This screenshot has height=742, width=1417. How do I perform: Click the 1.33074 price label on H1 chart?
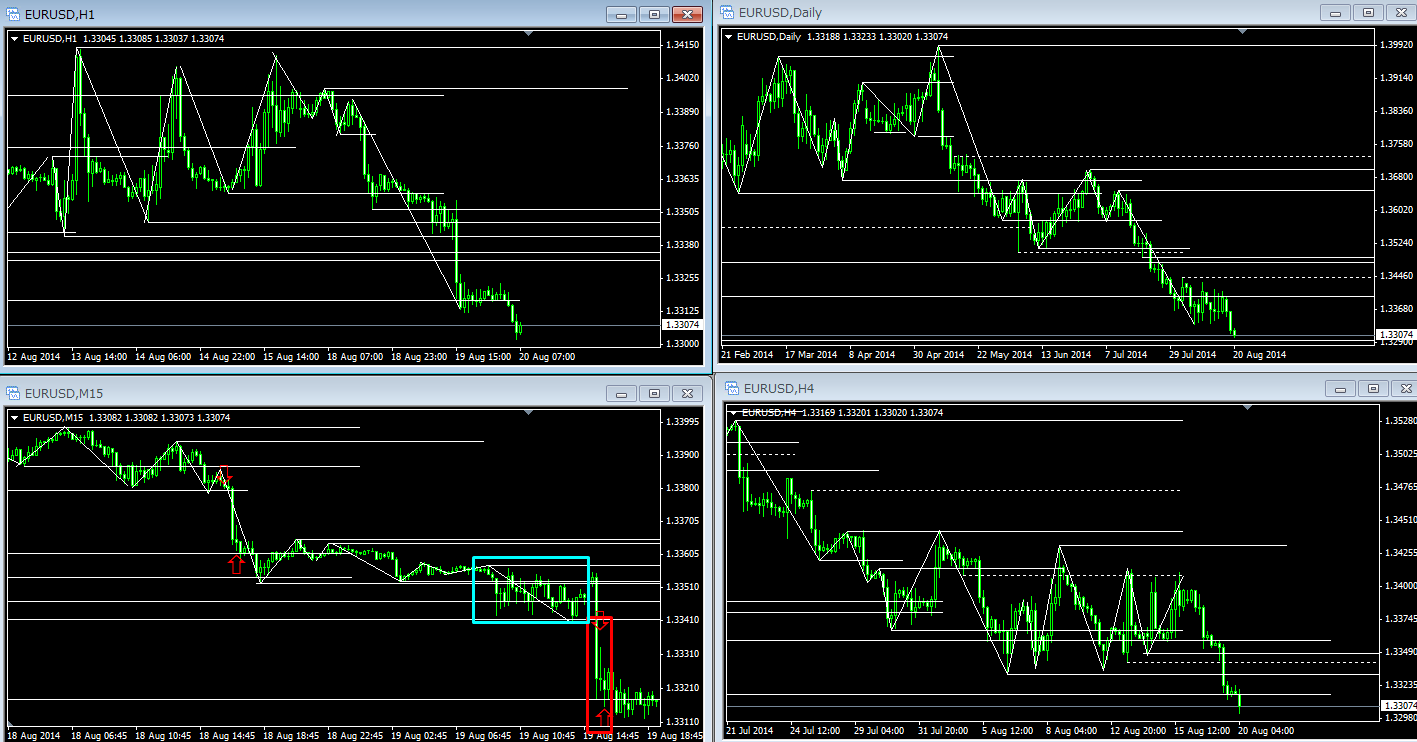tap(682, 325)
